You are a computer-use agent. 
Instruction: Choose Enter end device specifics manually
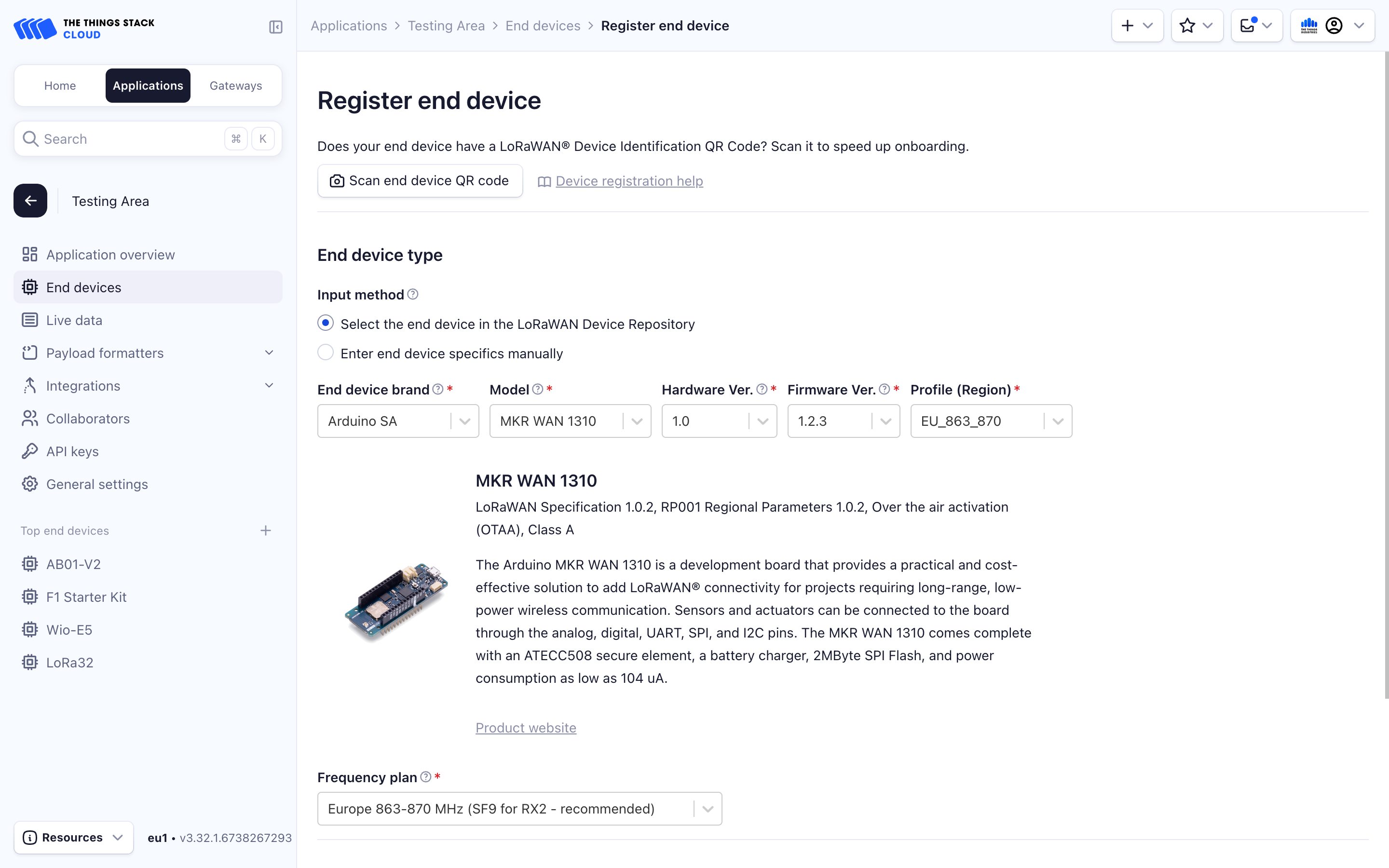[326, 353]
